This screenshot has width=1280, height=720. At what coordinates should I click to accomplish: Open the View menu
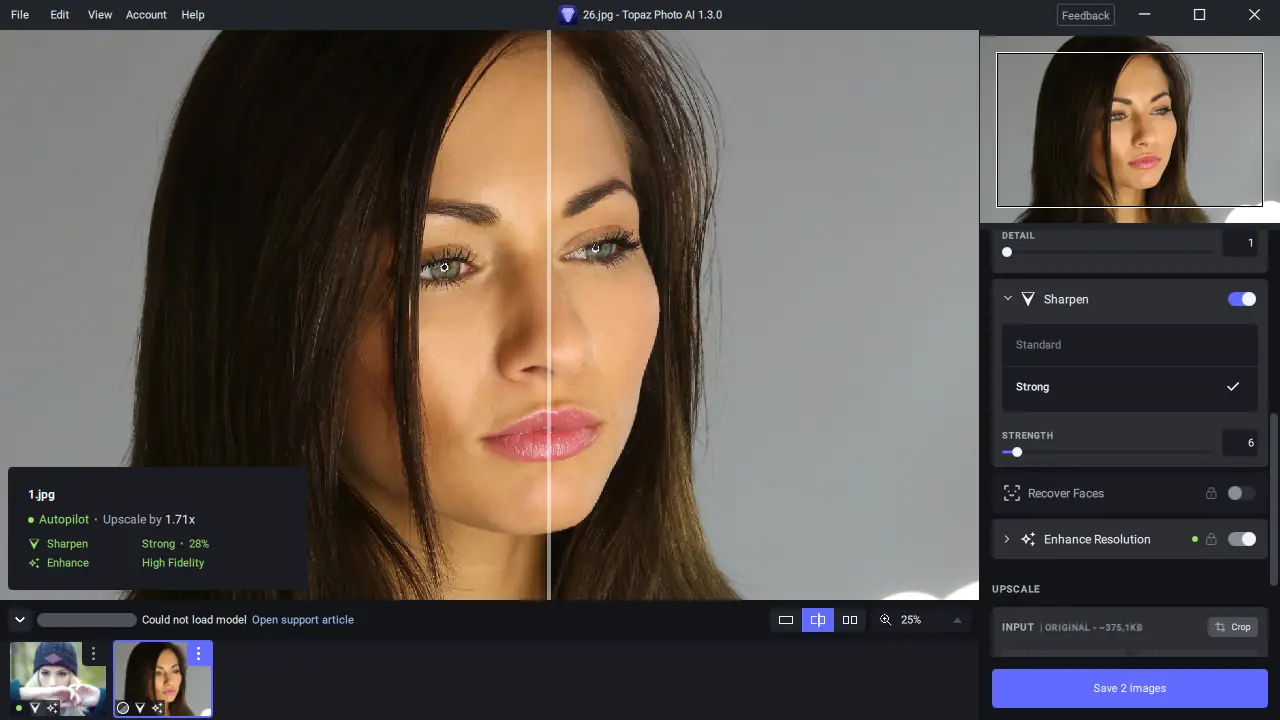click(x=100, y=15)
